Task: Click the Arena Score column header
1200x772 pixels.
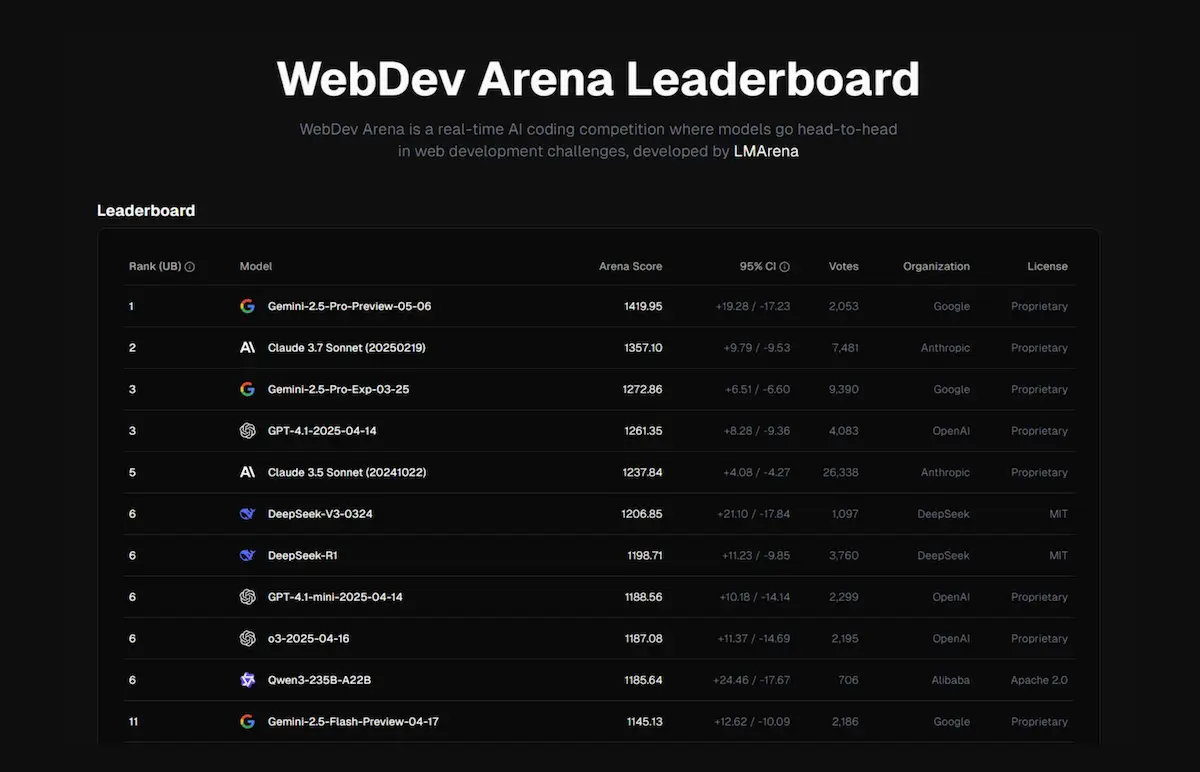Action: [x=630, y=267]
